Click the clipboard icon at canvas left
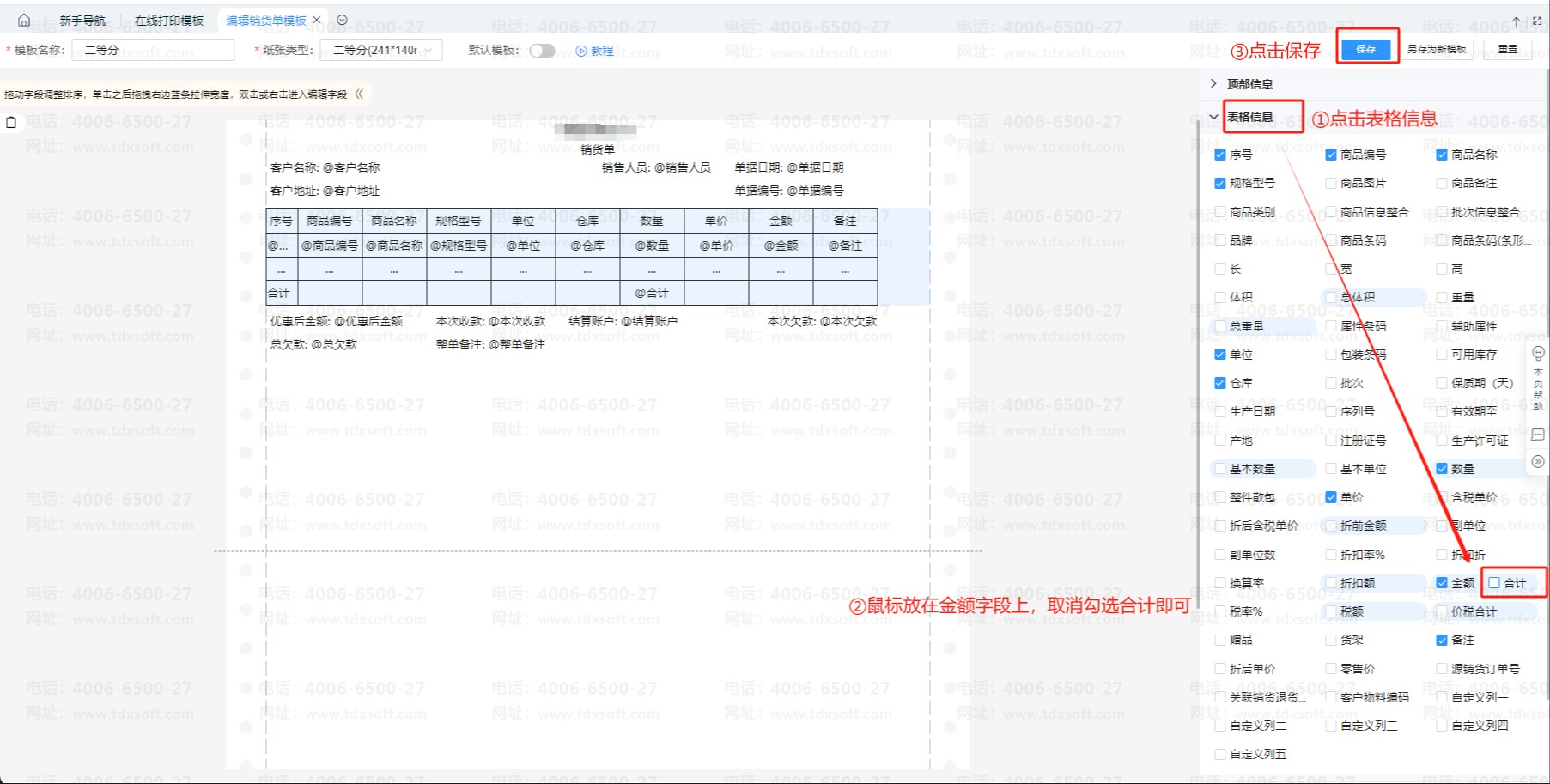The width and height of the screenshot is (1550, 784). tap(11, 122)
